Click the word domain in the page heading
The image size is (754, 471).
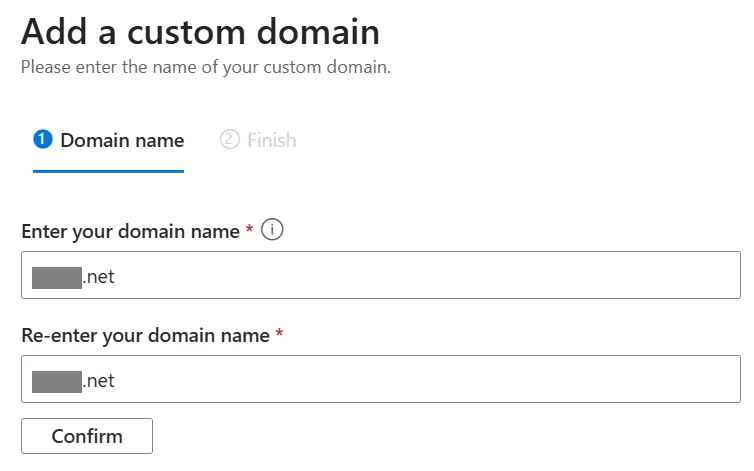click(x=318, y=32)
